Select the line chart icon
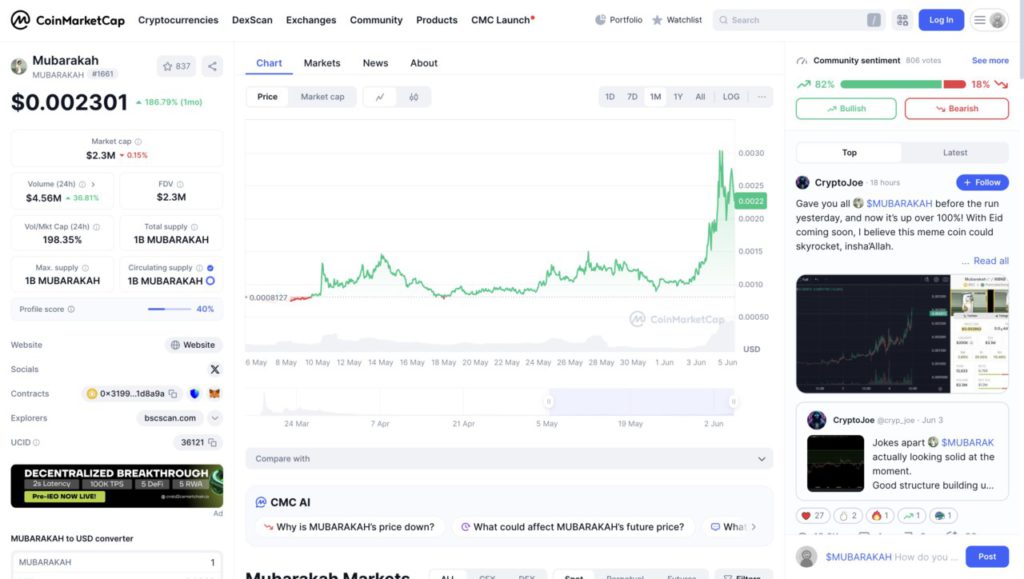 point(380,97)
